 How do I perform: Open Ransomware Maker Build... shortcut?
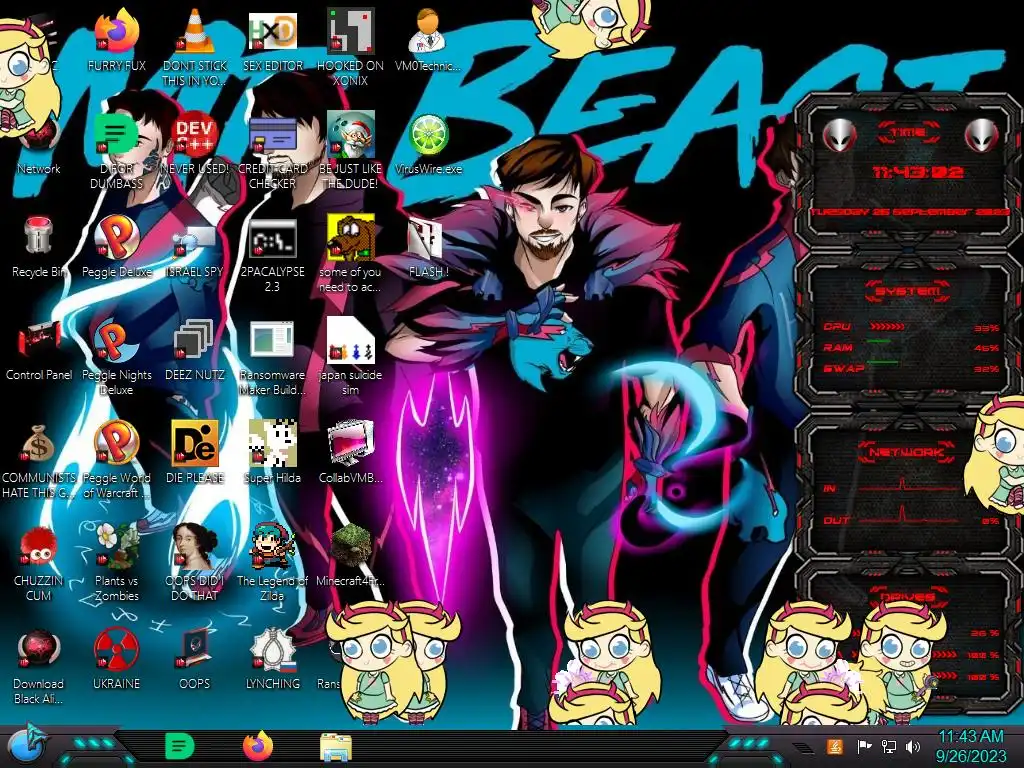pyautogui.click(x=272, y=340)
